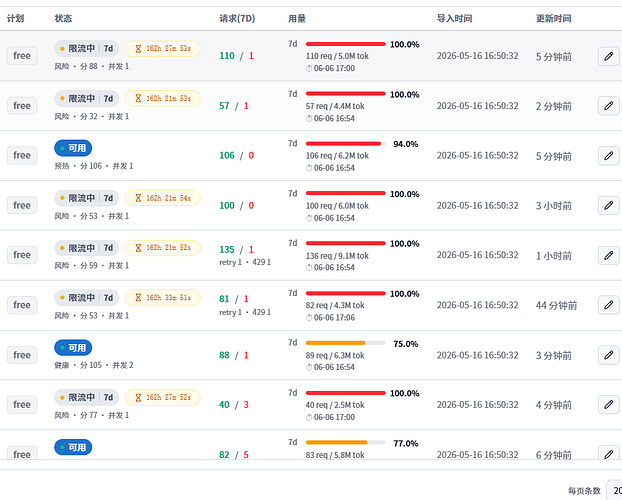The height and width of the screenshot is (500, 622).
Task: Click the usage text 83 req / 5.8M tok
Action: (335, 455)
